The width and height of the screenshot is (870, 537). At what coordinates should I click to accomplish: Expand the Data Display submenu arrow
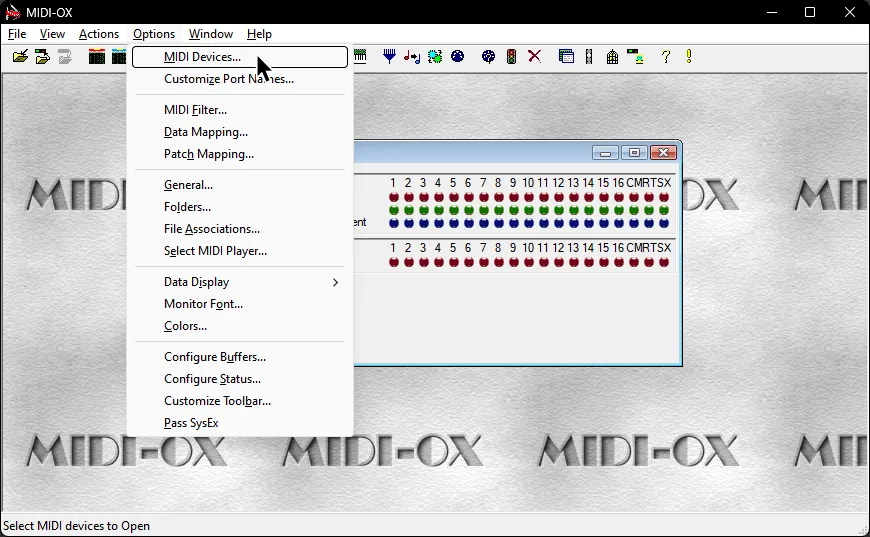(x=335, y=282)
